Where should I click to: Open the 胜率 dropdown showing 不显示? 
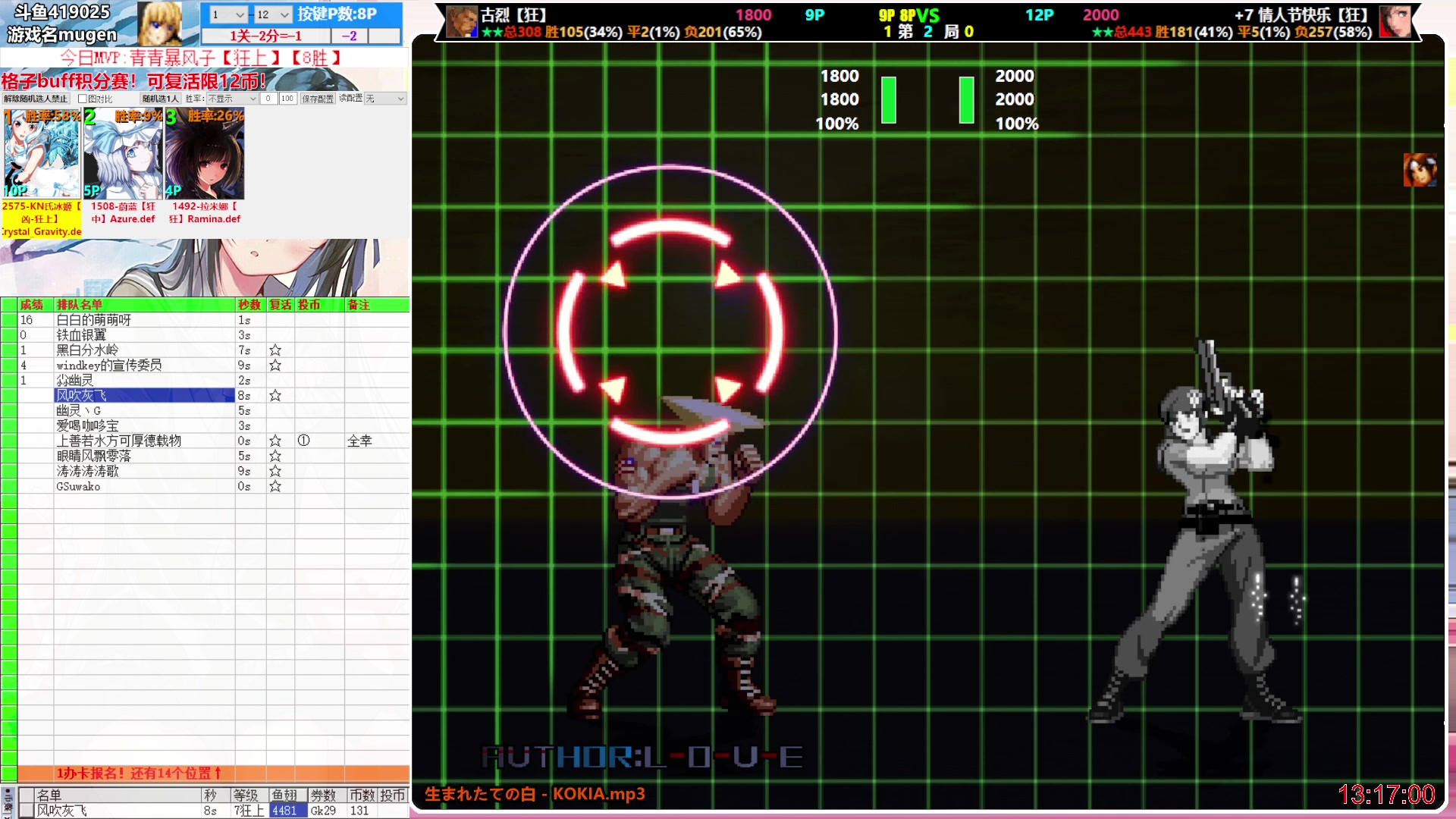click(x=232, y=99)
